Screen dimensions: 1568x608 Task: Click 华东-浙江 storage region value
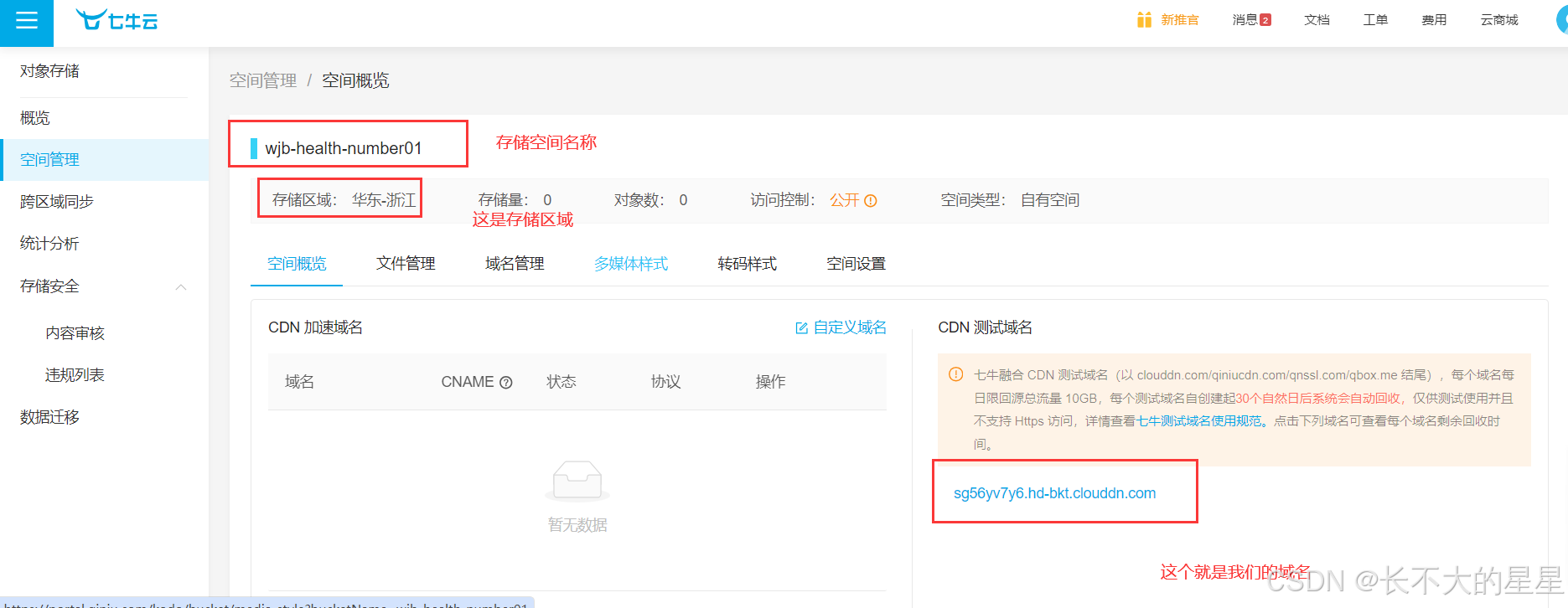tap(384, 200)
